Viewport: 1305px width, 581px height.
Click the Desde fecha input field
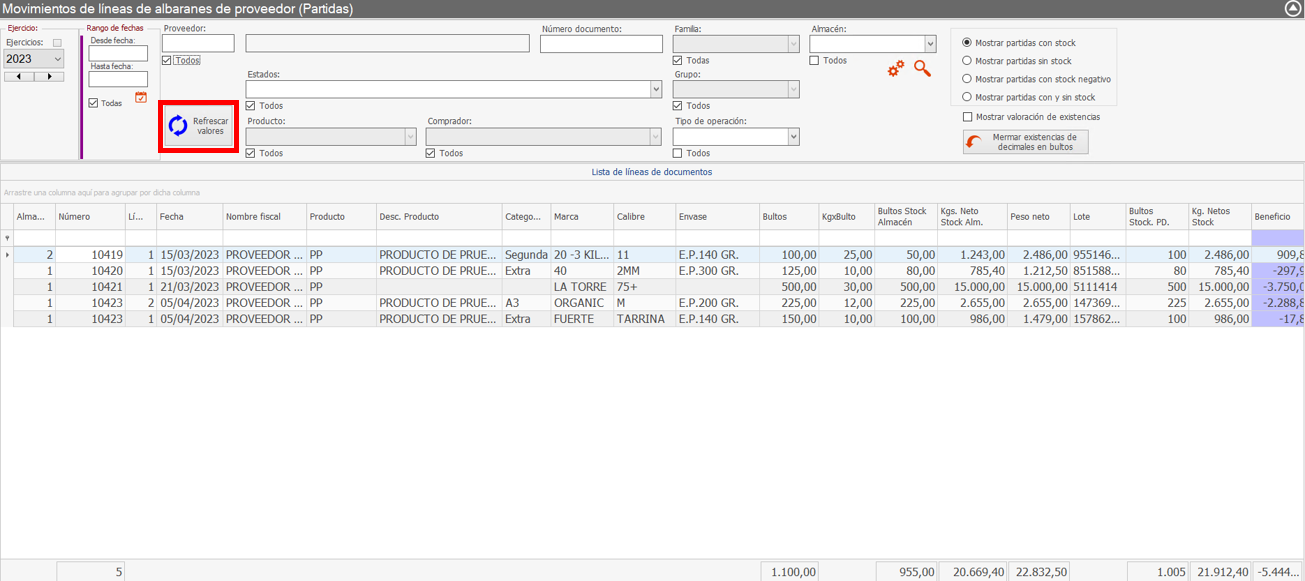tap(118, 54)
